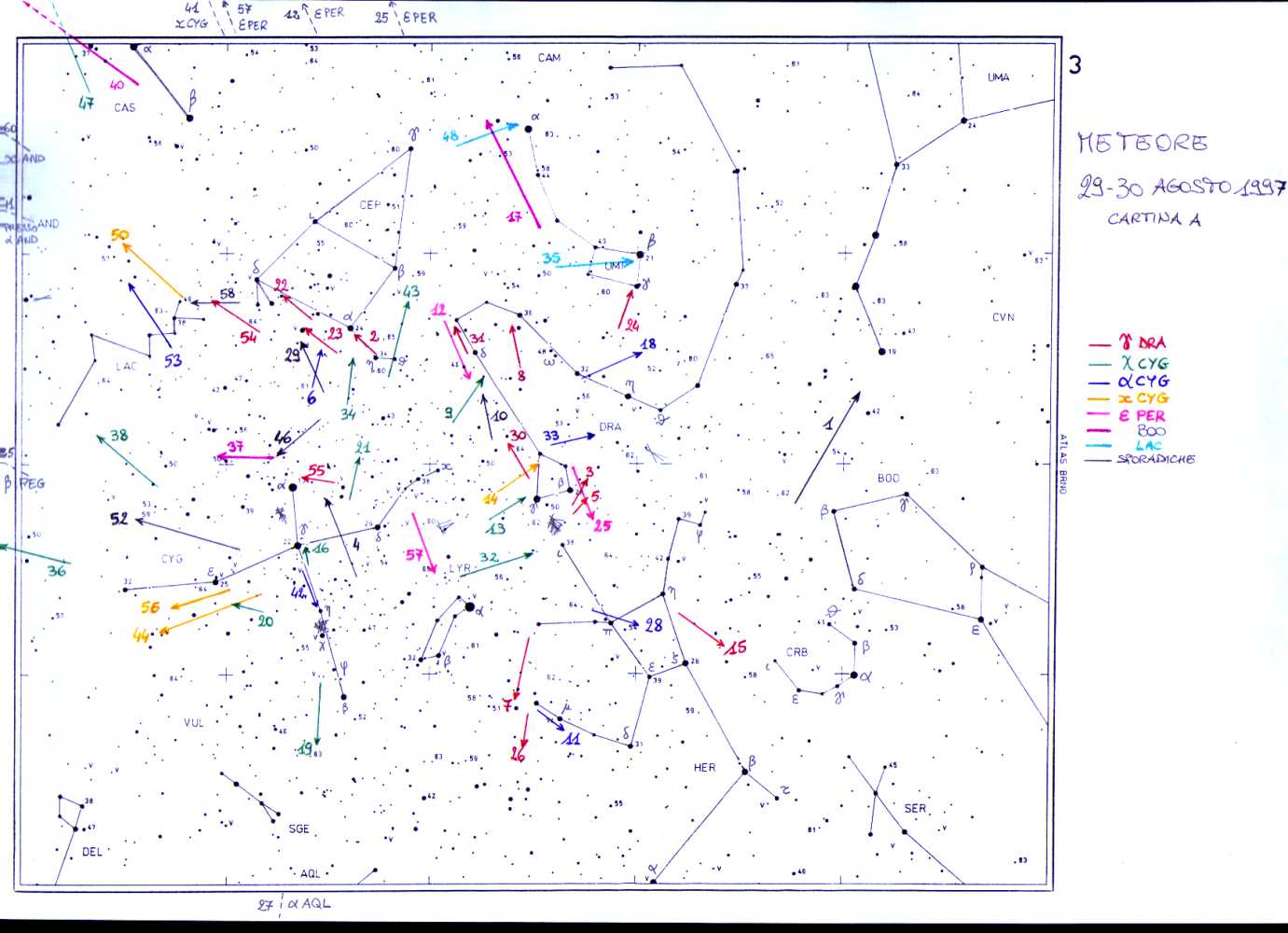1288x933 pixels.
Task: Click the SGE constellation label
Action: (x=298, y=829)
